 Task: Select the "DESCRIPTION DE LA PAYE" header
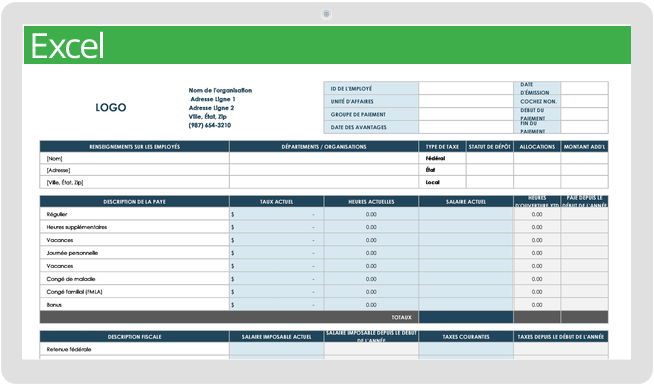click(134, 202)
